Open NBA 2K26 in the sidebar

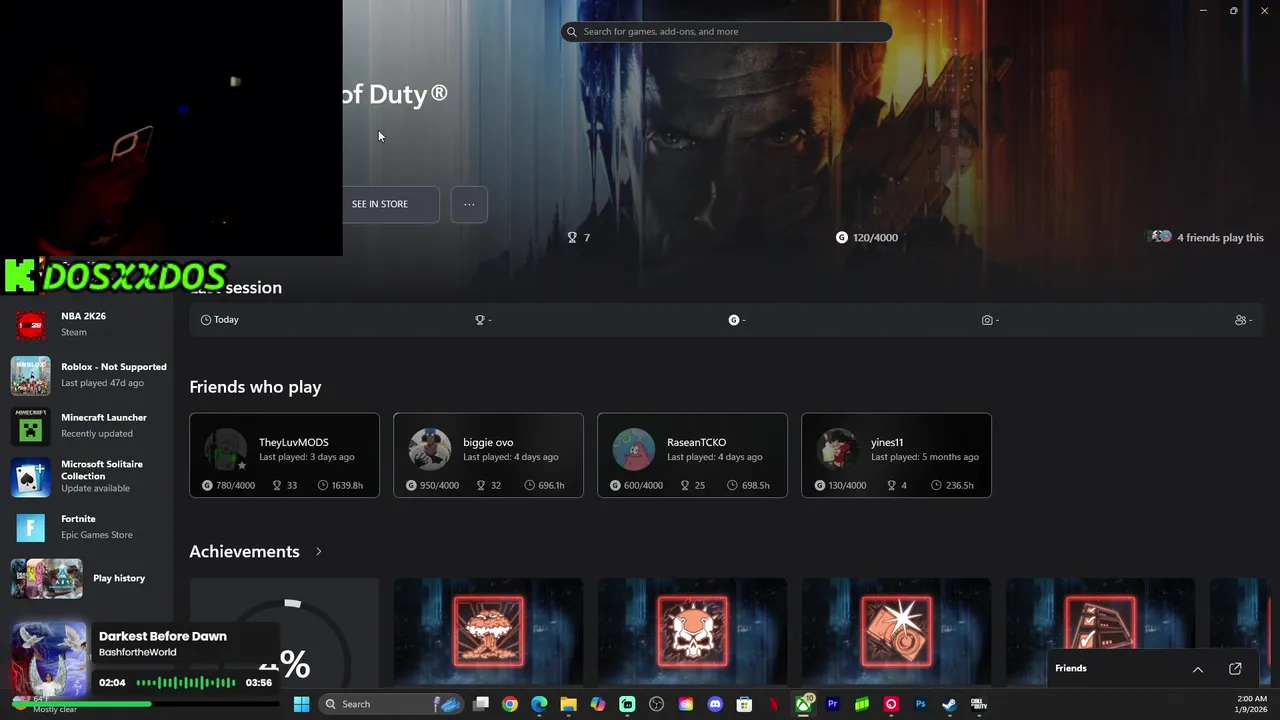[88, 324]
